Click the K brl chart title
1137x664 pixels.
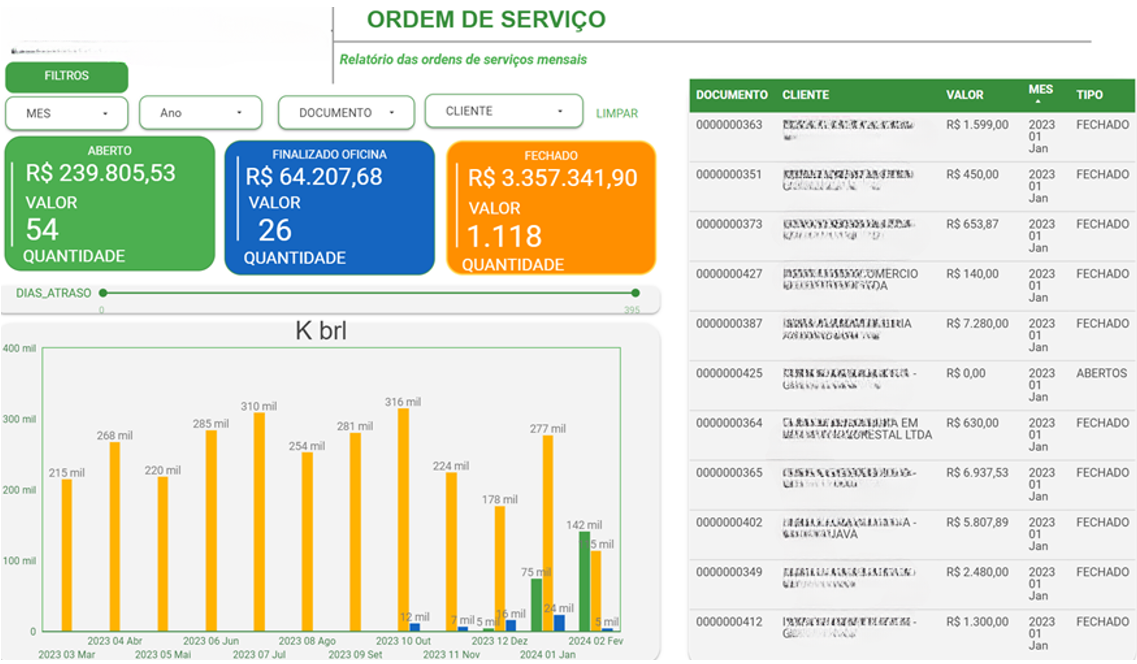tap(321, 331)
